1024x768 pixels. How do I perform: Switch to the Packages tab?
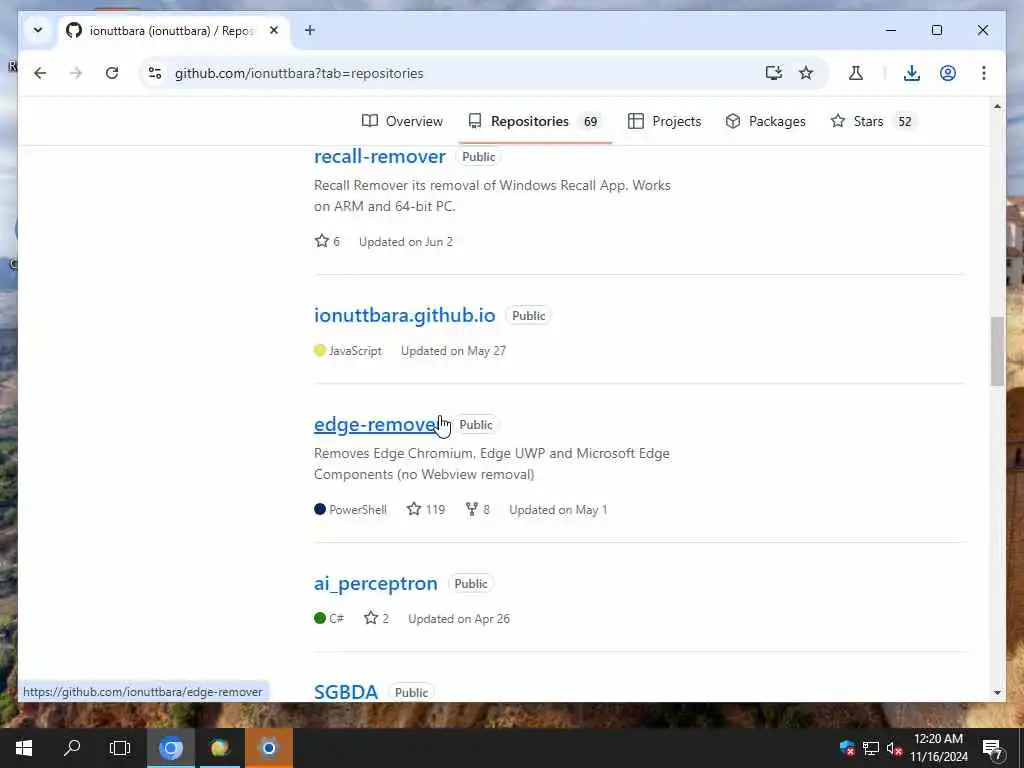pyautogui.click(x=765, y=121)
